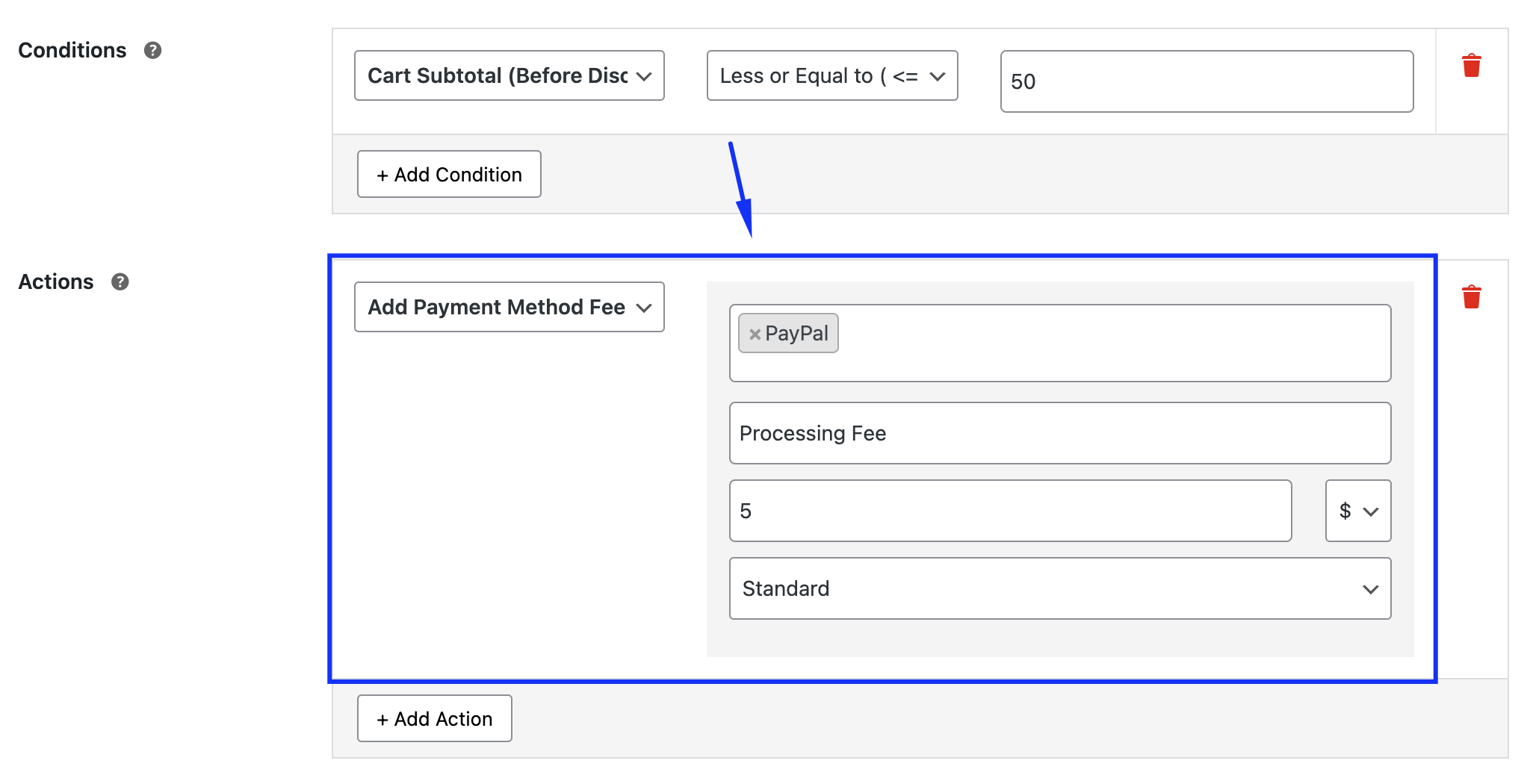Click the Conditions section label
Image resolution: width=1527 pixels, height=784 pixels.
72,50
